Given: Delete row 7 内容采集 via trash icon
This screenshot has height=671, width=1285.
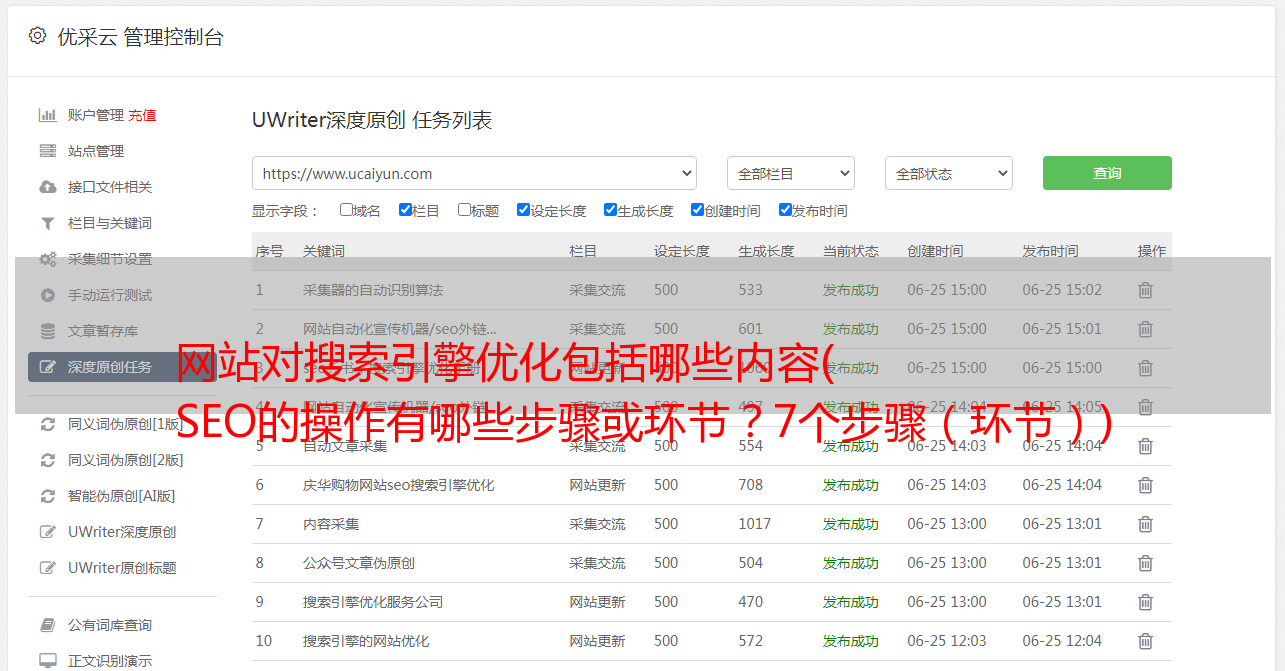Looking at the screenshot, I should pyautogui.click(x=1146, y=524).
